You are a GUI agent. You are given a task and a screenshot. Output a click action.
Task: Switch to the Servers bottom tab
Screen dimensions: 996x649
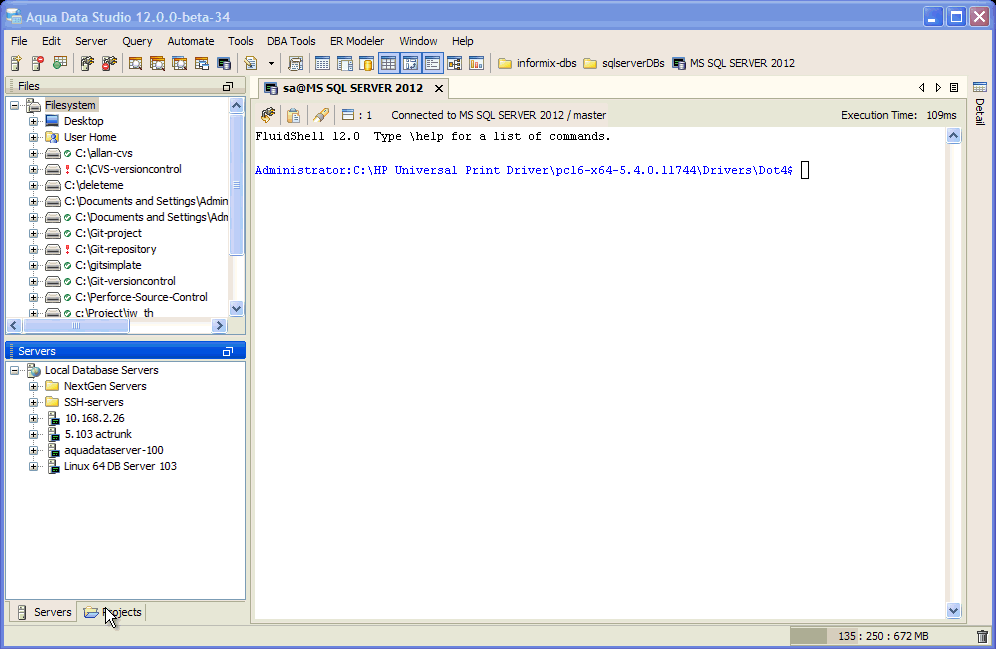43,612
